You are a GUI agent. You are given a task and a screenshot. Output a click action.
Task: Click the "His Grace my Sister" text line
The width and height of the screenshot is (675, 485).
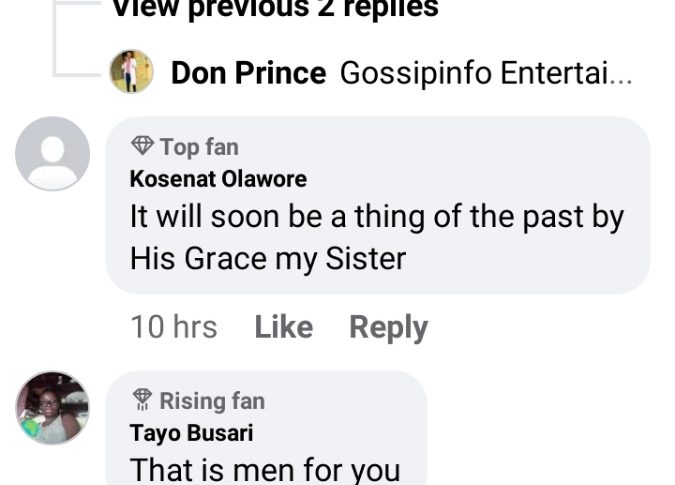(x=268, y=259)
